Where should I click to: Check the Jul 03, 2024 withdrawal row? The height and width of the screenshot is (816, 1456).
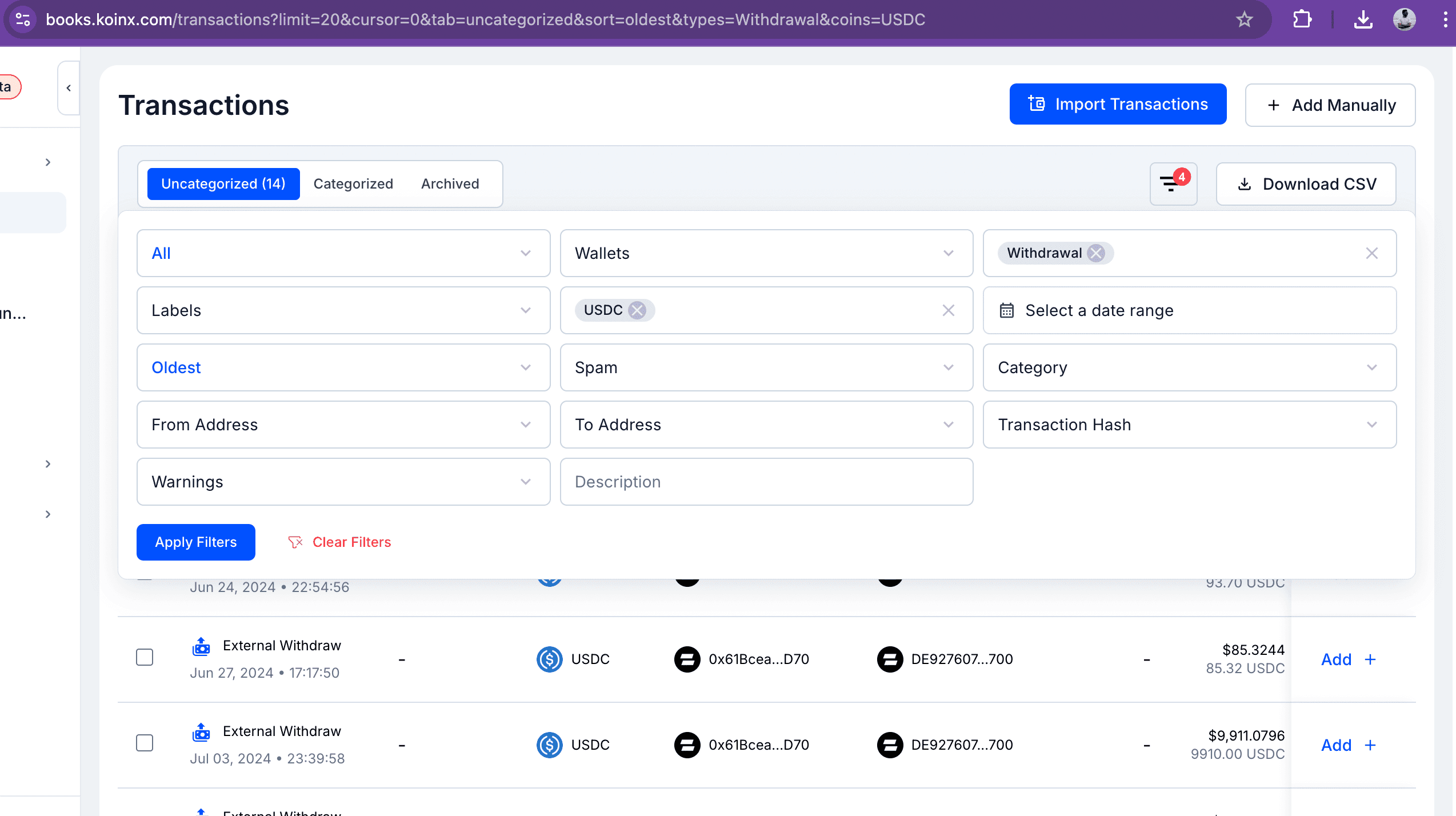pos(145,743)
